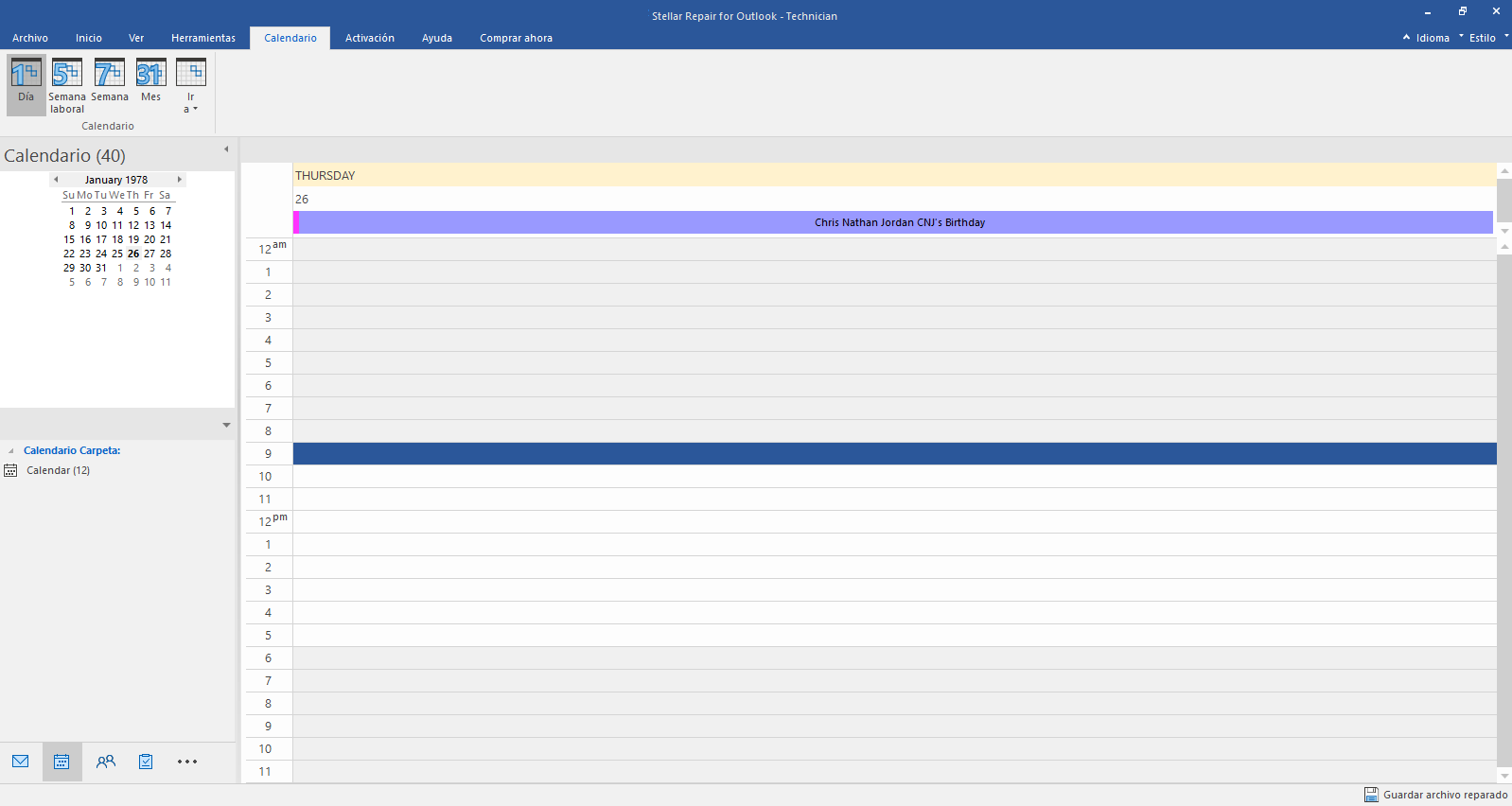Open the Herramientas tab
This screenshot has width=1512, height=806.
tap(203, 38)
